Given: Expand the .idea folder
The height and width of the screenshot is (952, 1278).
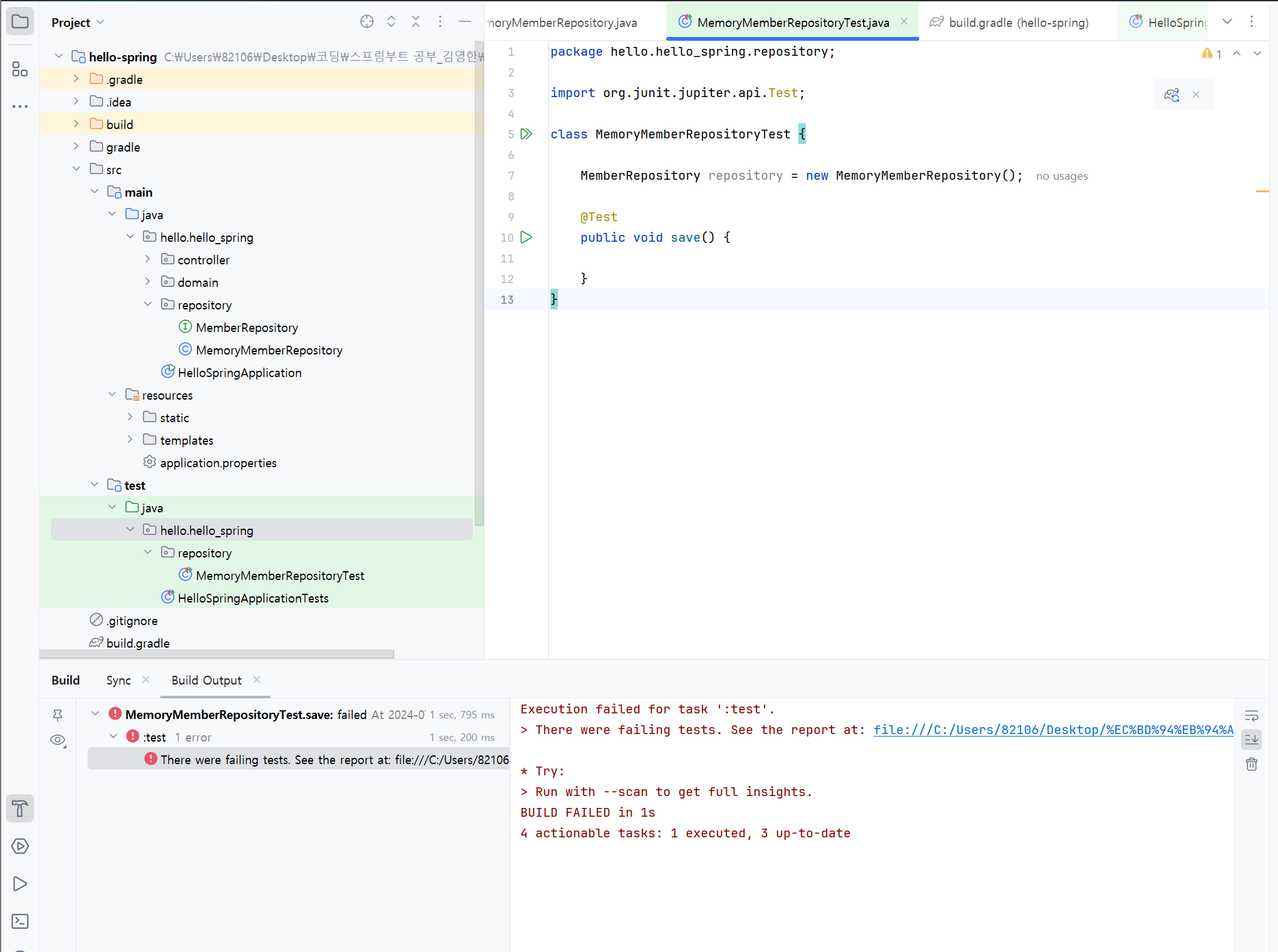Looking at the screenshot, I should pyautogui.click(x=76, y=101).
